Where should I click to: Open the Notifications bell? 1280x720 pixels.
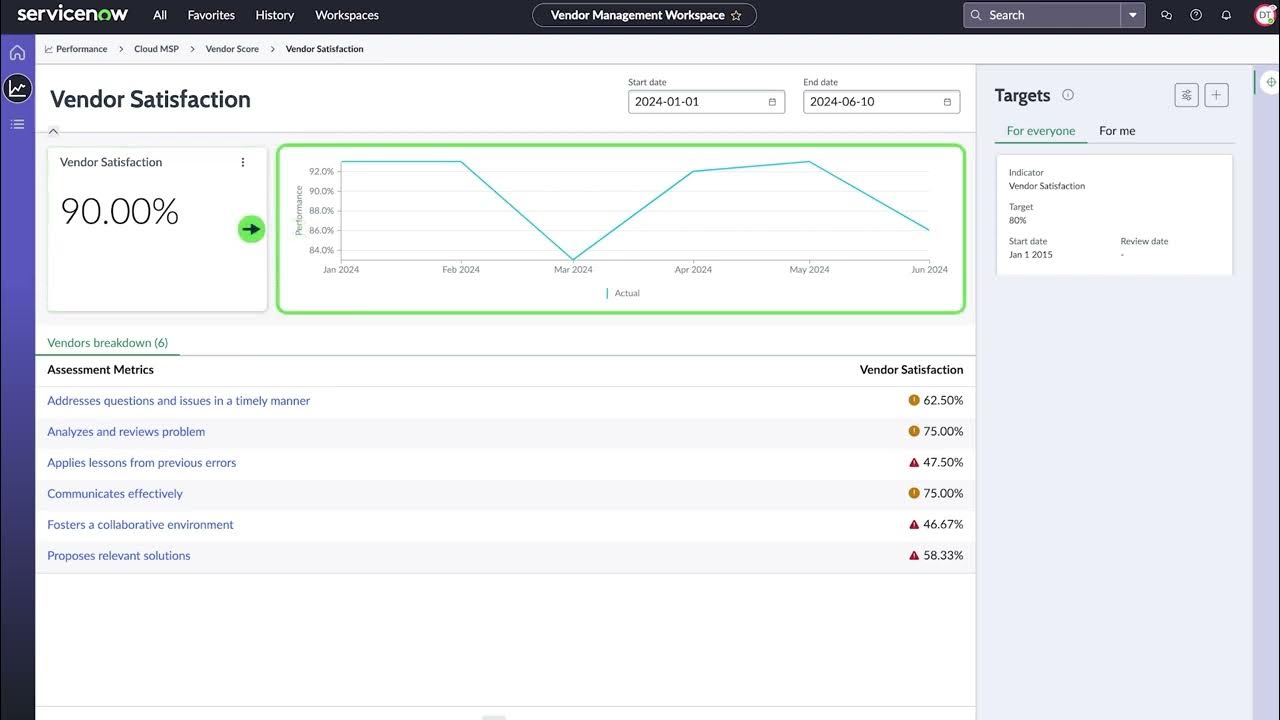1226,15
